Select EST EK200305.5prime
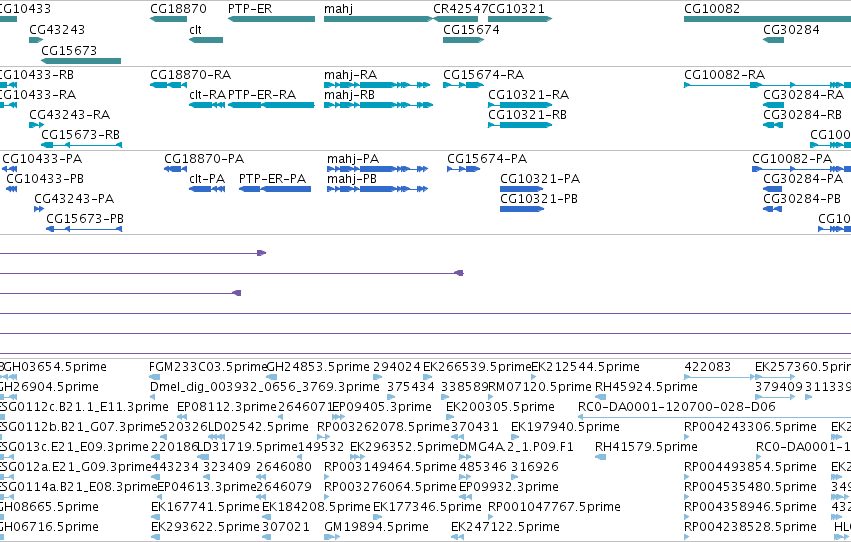Viewport: 851px width, 542px height. (450, 417)
